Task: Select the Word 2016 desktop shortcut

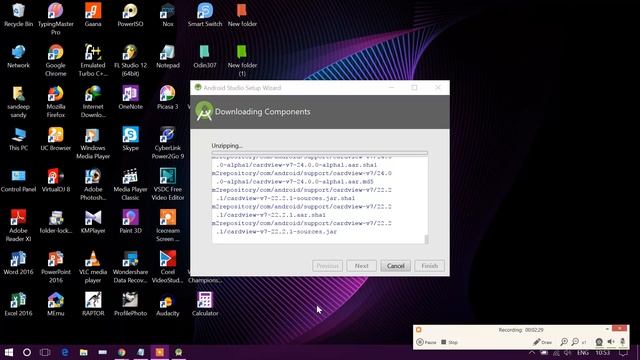Action: coord(18,263)
